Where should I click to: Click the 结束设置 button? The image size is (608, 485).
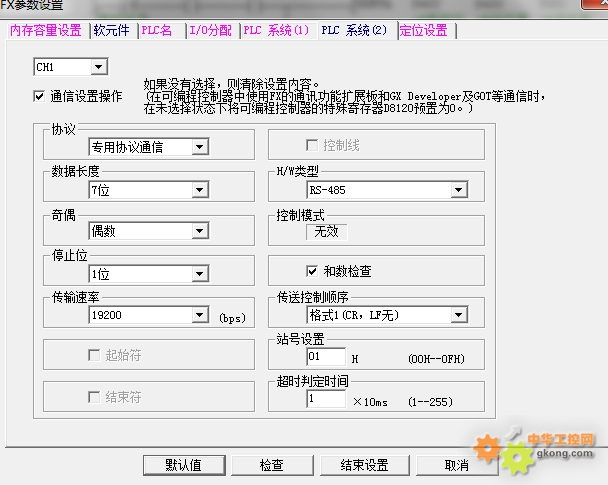click(x=364, y=465)
